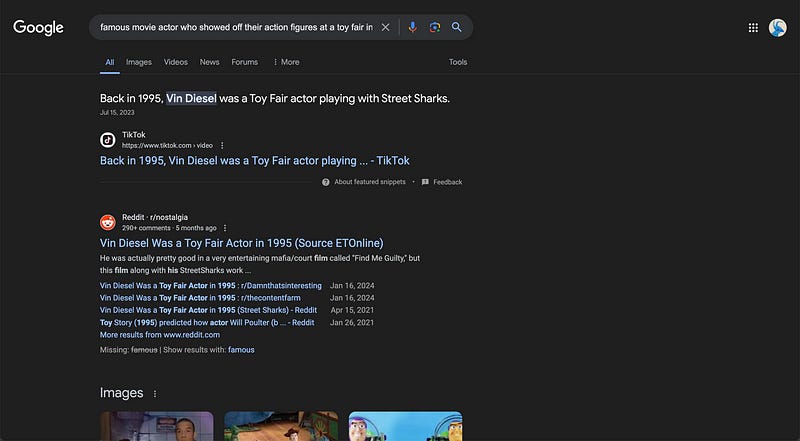Open Toy Story Will Poulter Reddit sublink
The width and height of the screenshot is (800, 441).
tap(207, 323)
